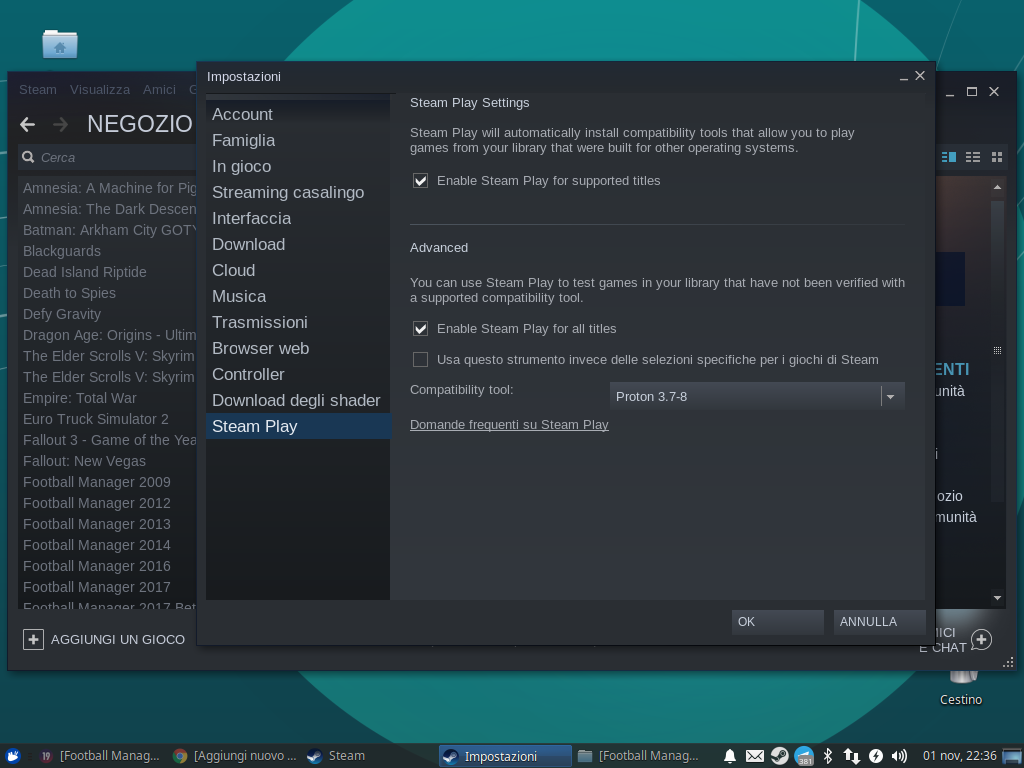Select Interfaccia settings category
The height and width of the screenshot is (768, 1024).
click(x=298, y=218)
